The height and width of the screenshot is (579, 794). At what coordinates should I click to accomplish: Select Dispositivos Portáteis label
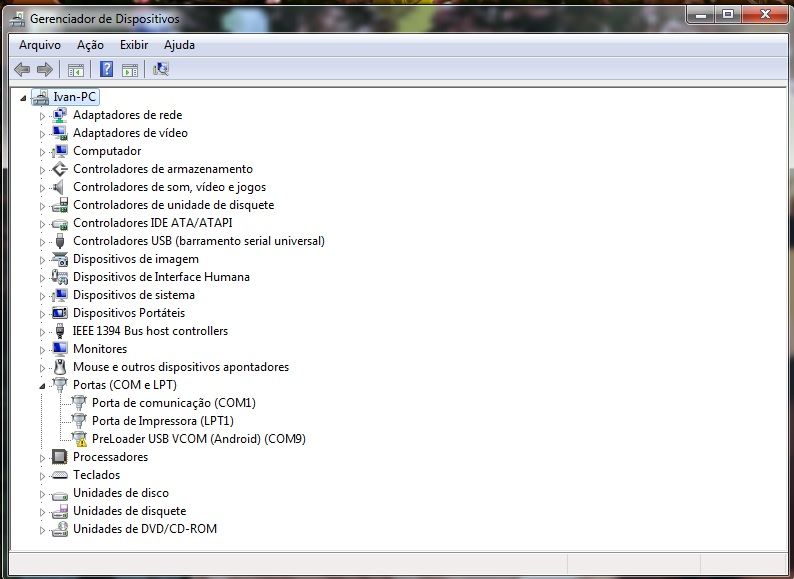tap(129, 313)
